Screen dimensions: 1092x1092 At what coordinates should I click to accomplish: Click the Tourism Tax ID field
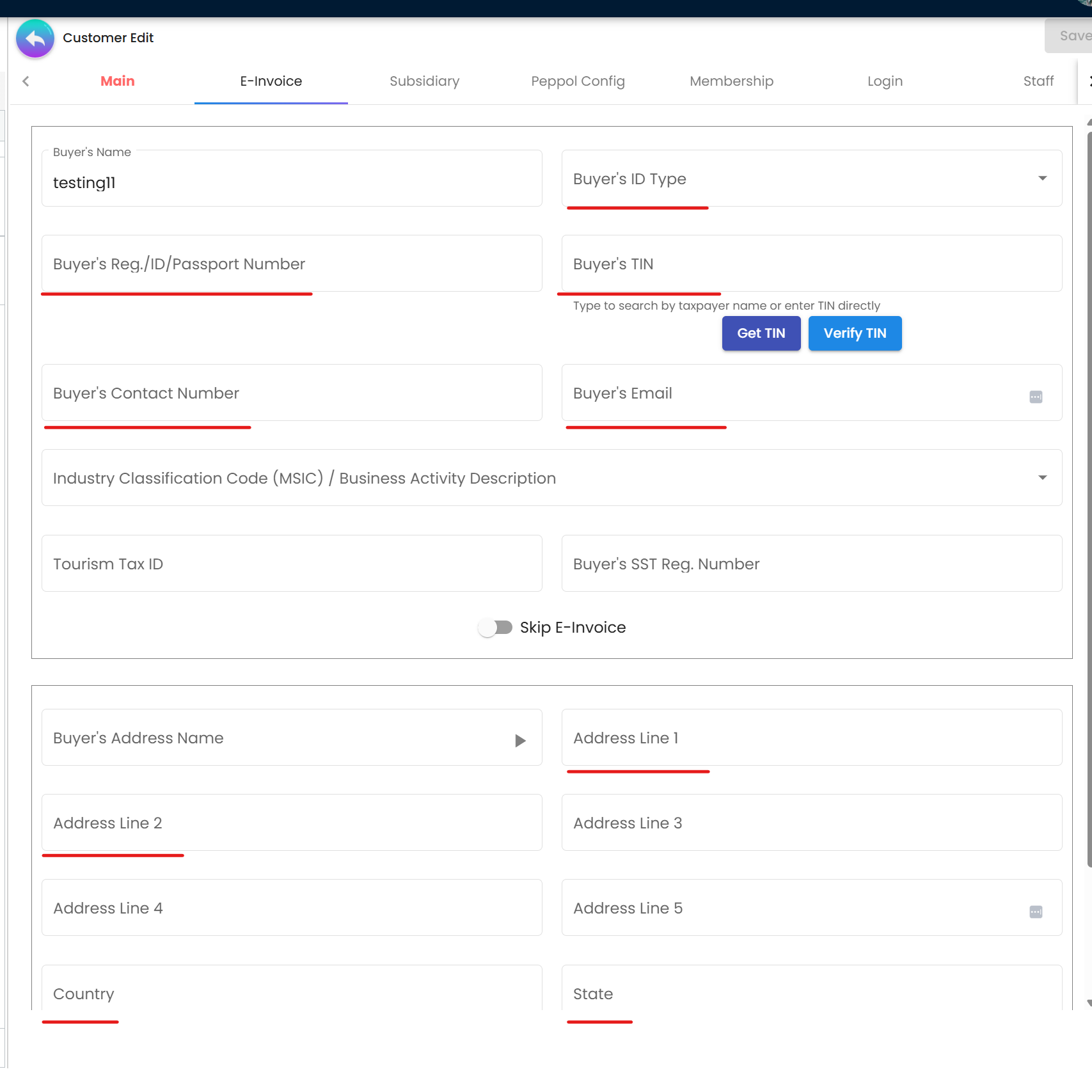pyautogui.click(x=291, y=564)
